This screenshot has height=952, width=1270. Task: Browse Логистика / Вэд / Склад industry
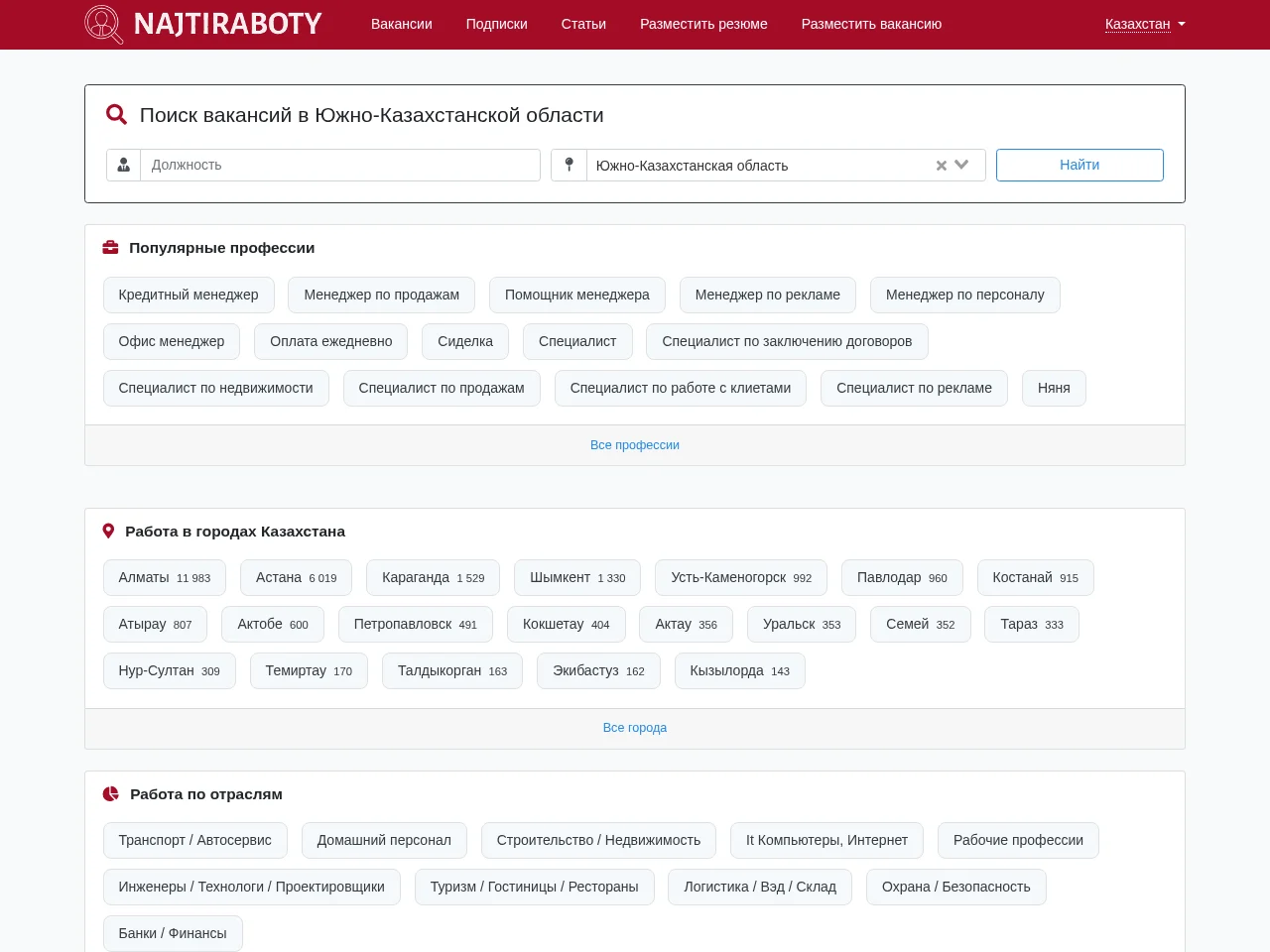(x=760, y=887)
